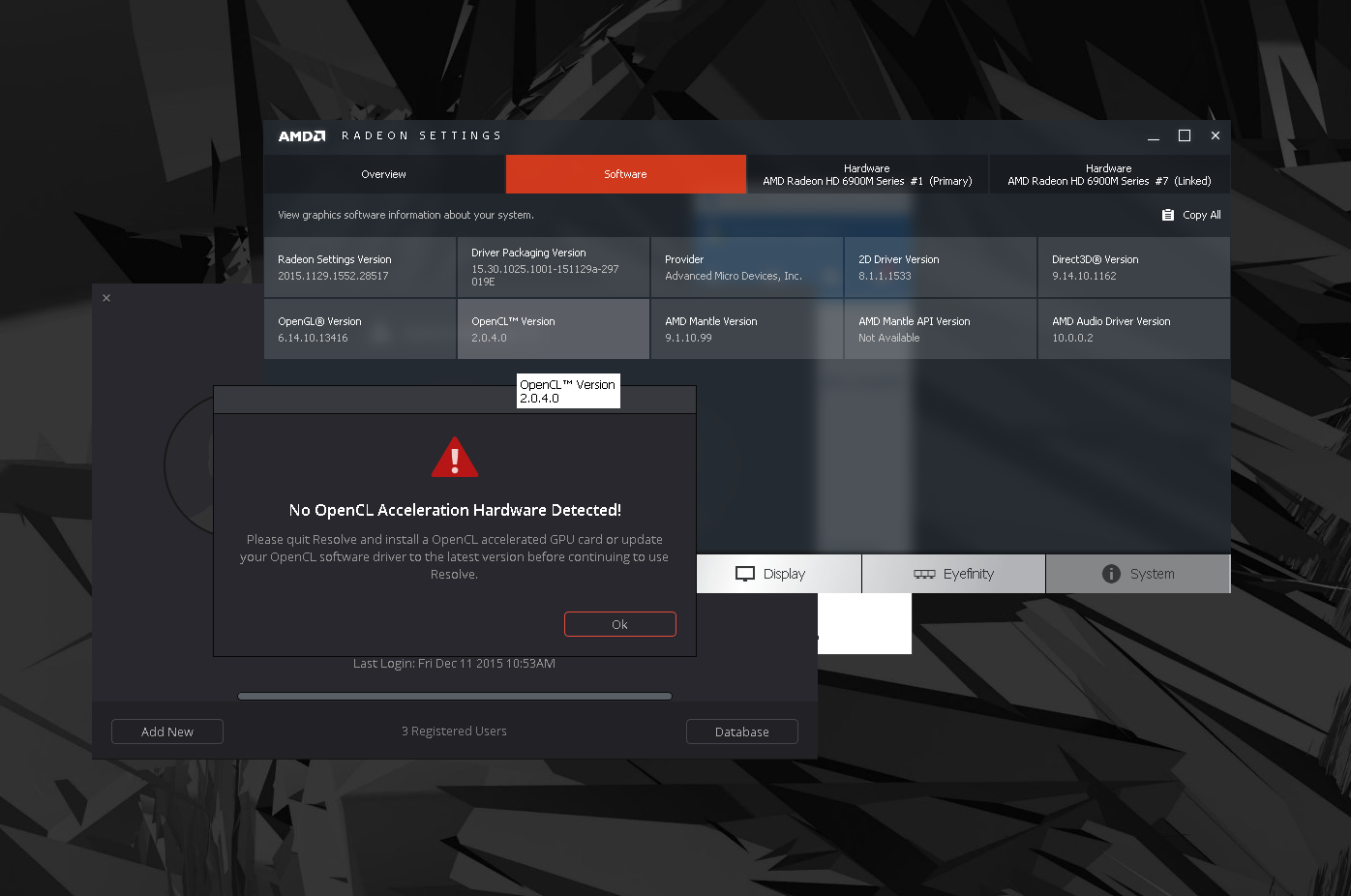Click the horizontal scrollbar under the user list

click(455, 696)
